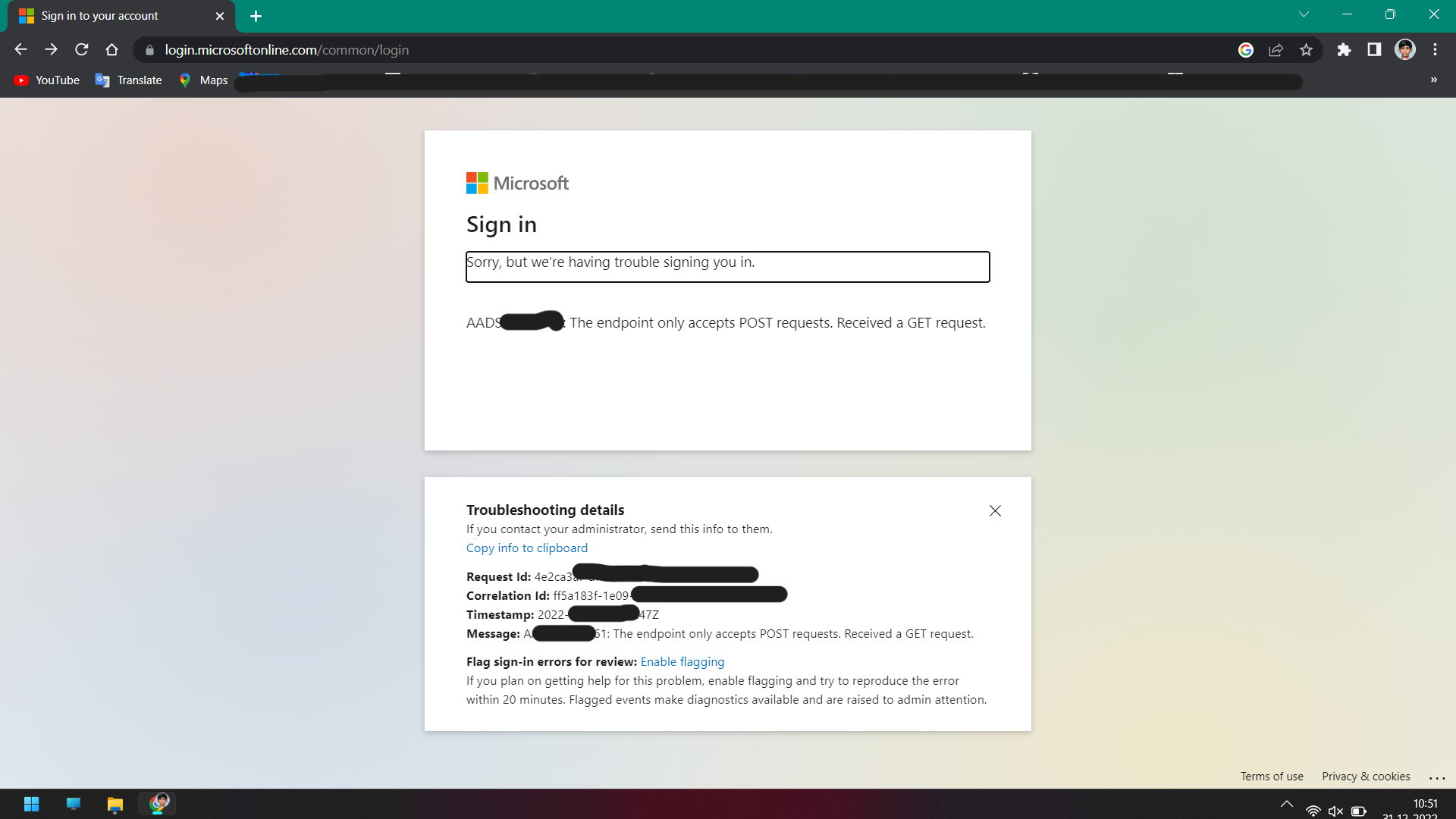Open the YouTube bookmark
This screenshot has height=819, width=1456.
coord(47,80)
